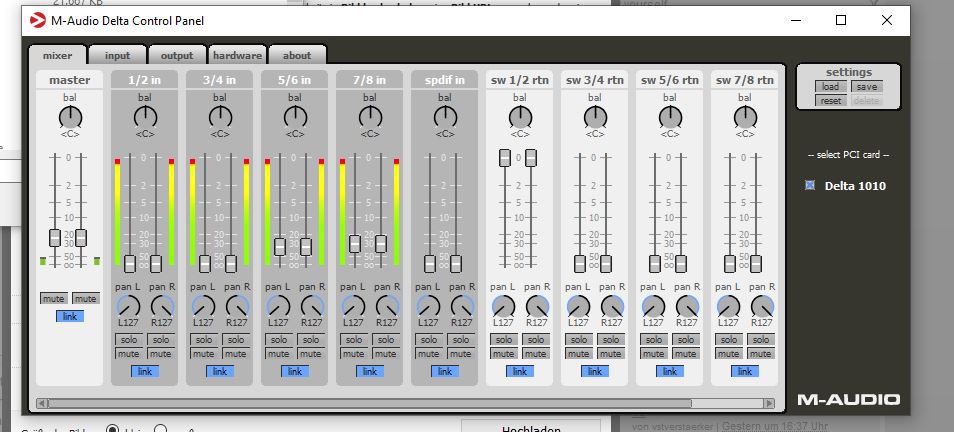Click the horizontal scrollbar left arrow
The width and height of the screenshot is (954, 432).
click(x=41, y=403)
